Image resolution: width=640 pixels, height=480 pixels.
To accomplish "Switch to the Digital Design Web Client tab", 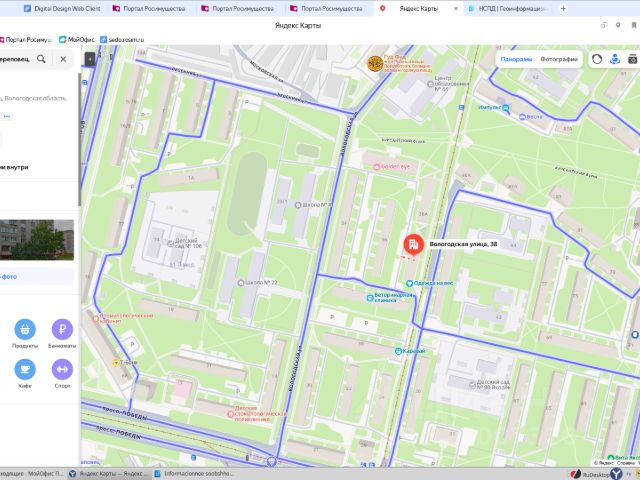I will (62, 8).
